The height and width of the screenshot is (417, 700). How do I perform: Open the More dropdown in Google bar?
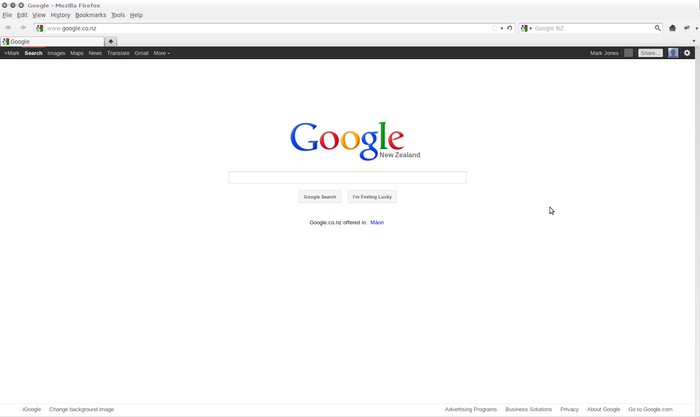pyautogui.click(x=162, y=53)
